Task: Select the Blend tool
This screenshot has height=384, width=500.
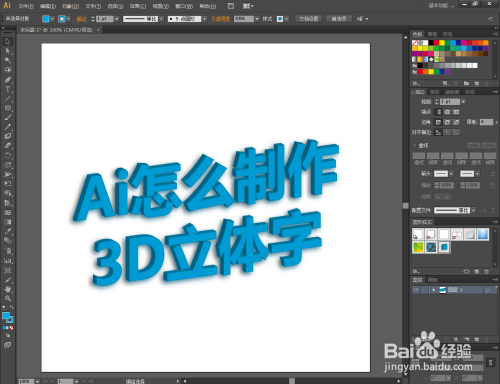Action: click(8, 241)
